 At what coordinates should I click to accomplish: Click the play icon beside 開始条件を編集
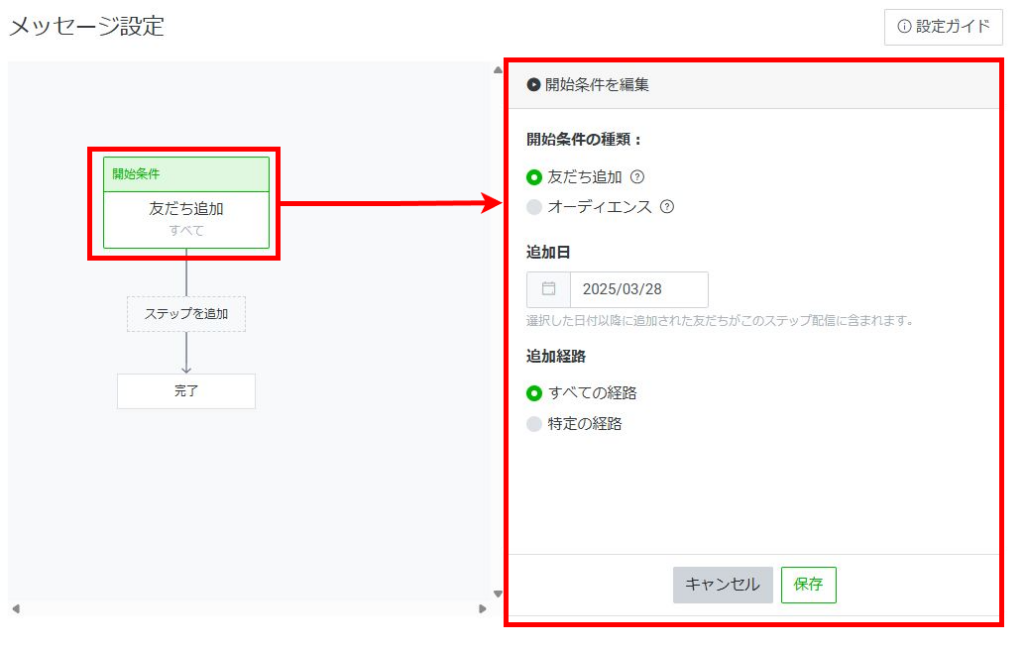coord(534,85)
